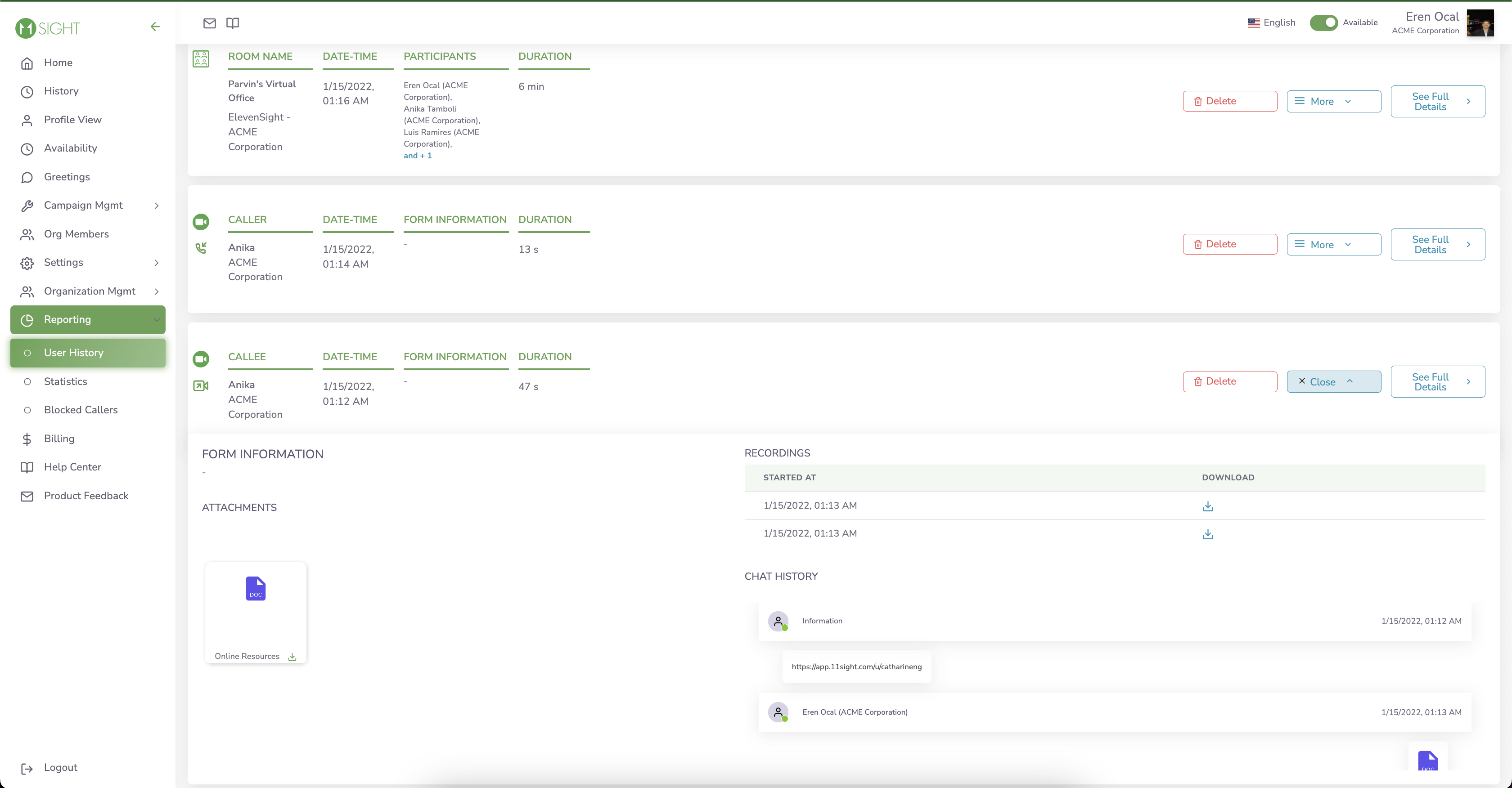Viewport: 1512px width, 788px height.
Task: Click the US flag language icon
Action: tap(1253, 23)
